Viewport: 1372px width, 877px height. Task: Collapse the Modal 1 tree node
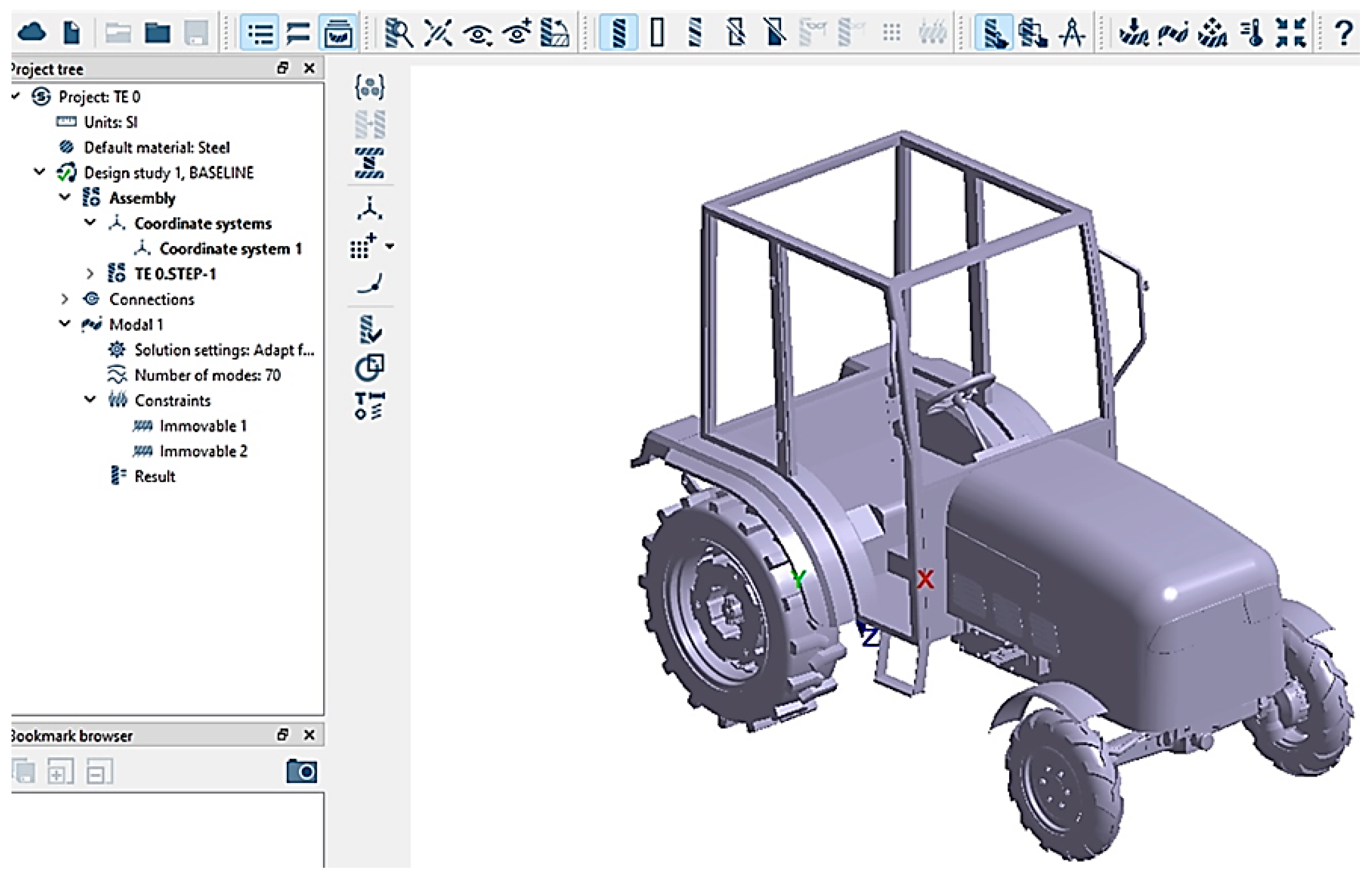(65, 324)
